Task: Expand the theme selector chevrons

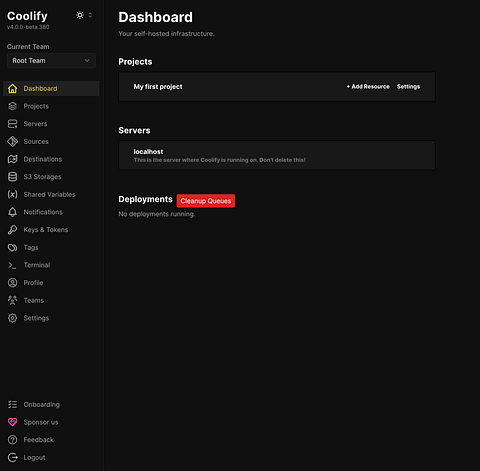Action: click(x=90, y=15)
